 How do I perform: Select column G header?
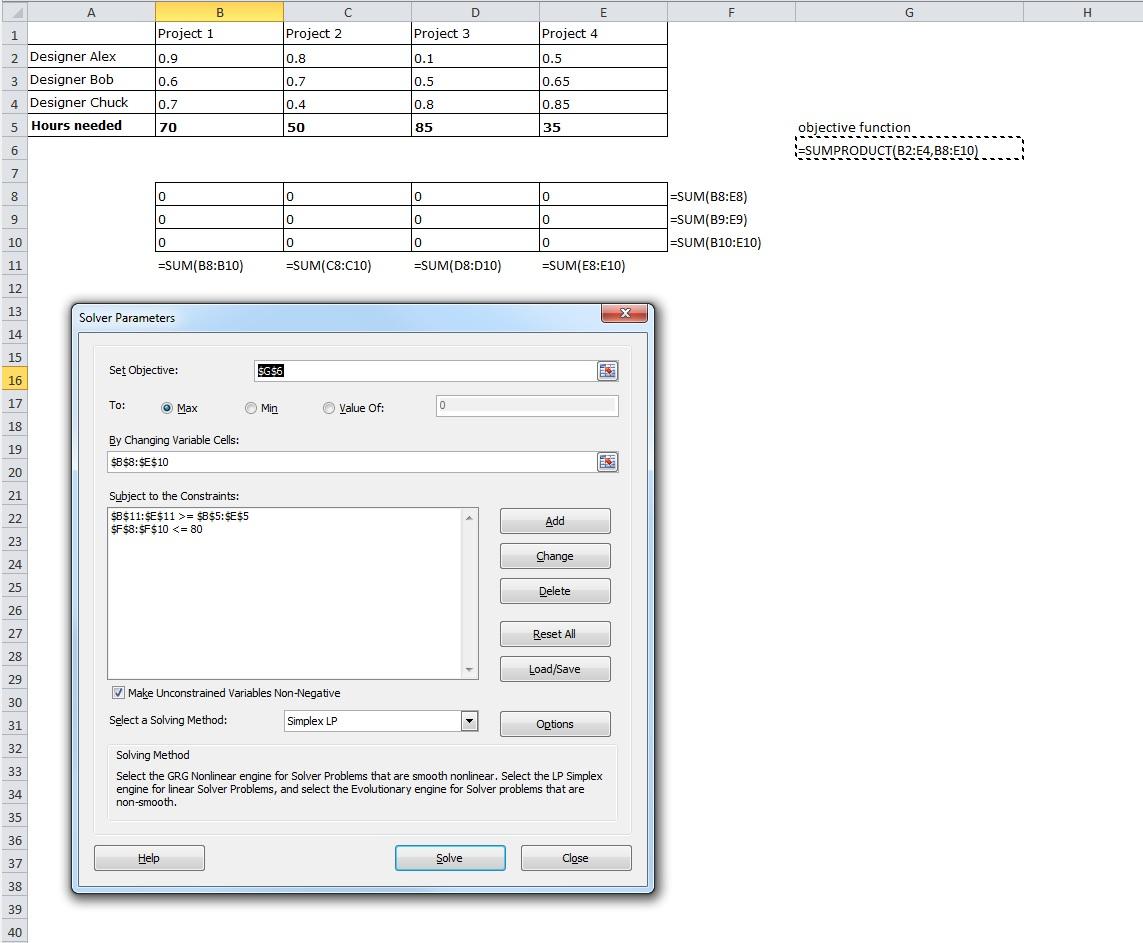click(909, 12)
